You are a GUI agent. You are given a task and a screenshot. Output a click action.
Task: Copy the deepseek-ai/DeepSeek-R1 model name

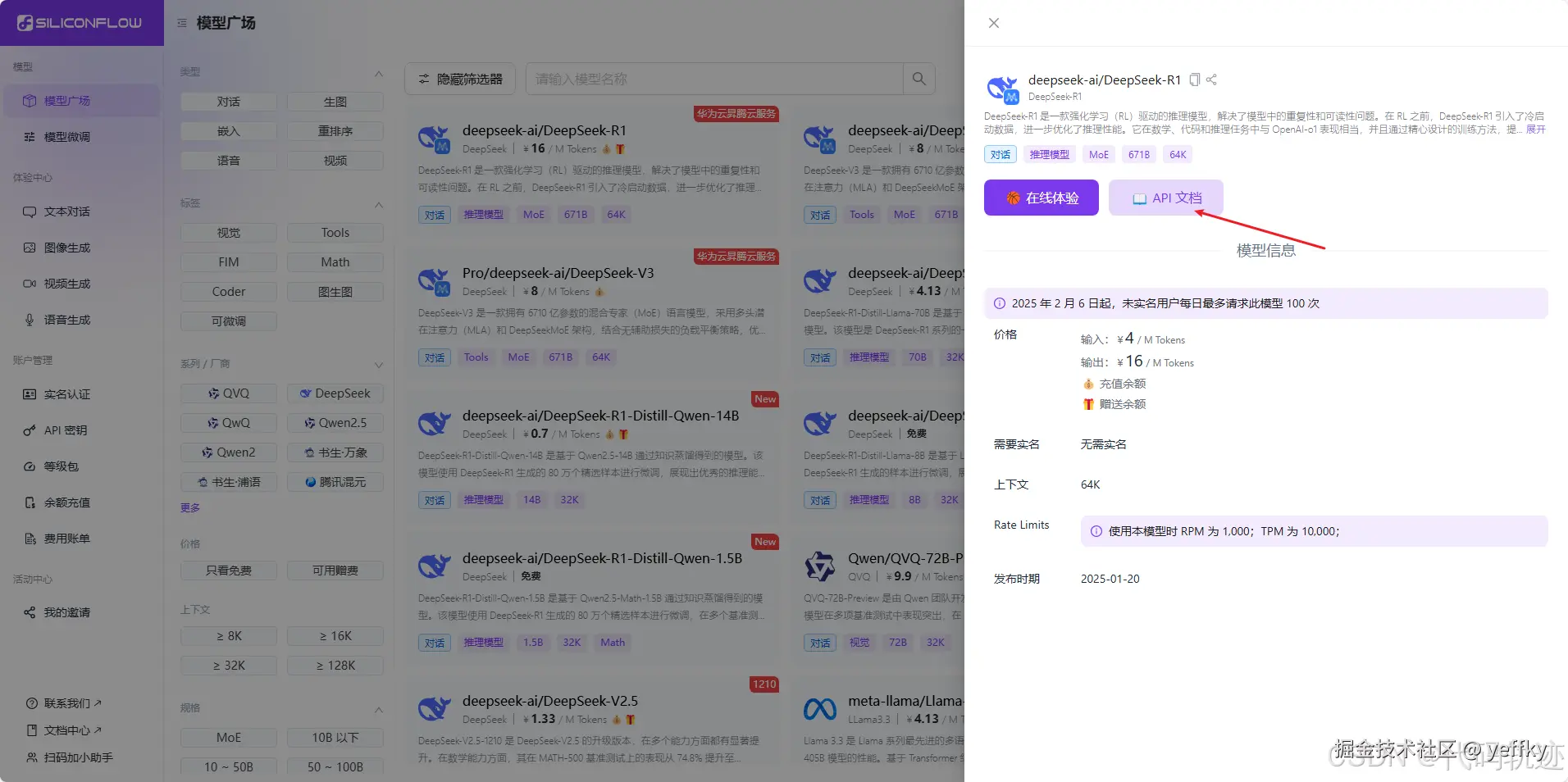coord(1195,80)
